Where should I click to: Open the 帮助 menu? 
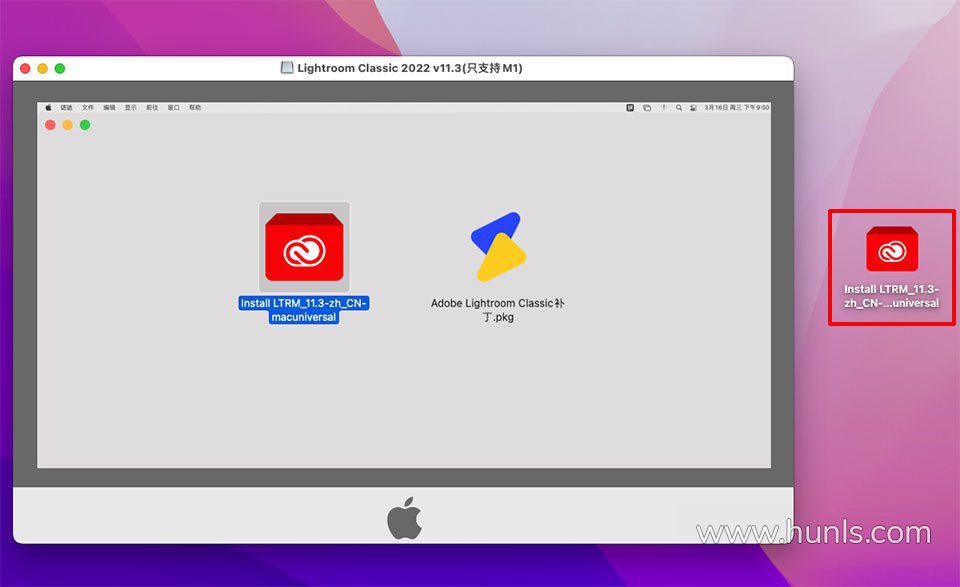[195, 108]
